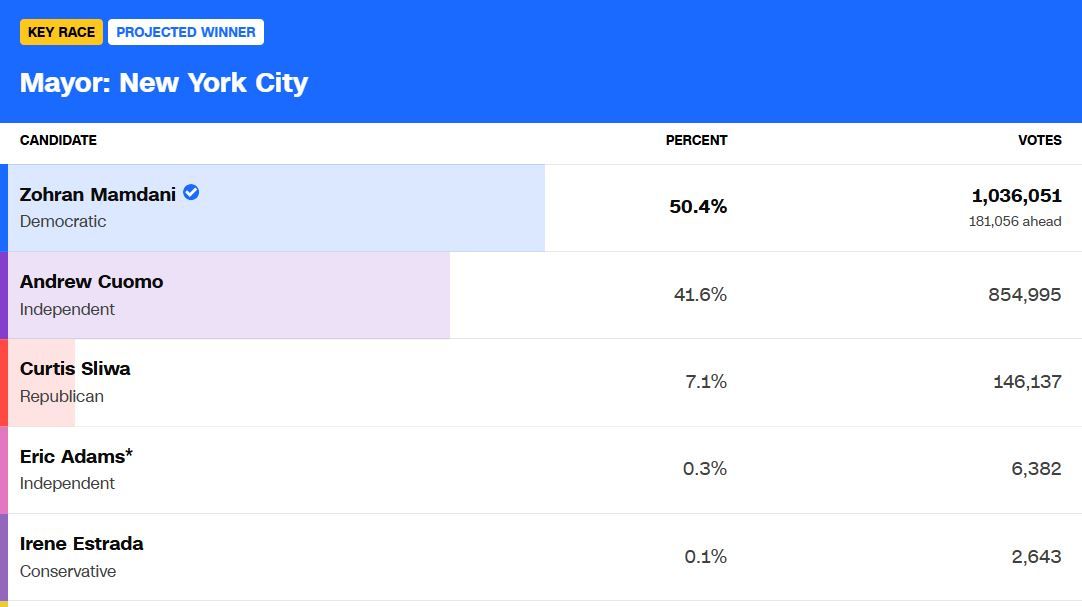Click the 181,056 ahead label
This screenshot has height=607, width=1082.
point(1015,221)
